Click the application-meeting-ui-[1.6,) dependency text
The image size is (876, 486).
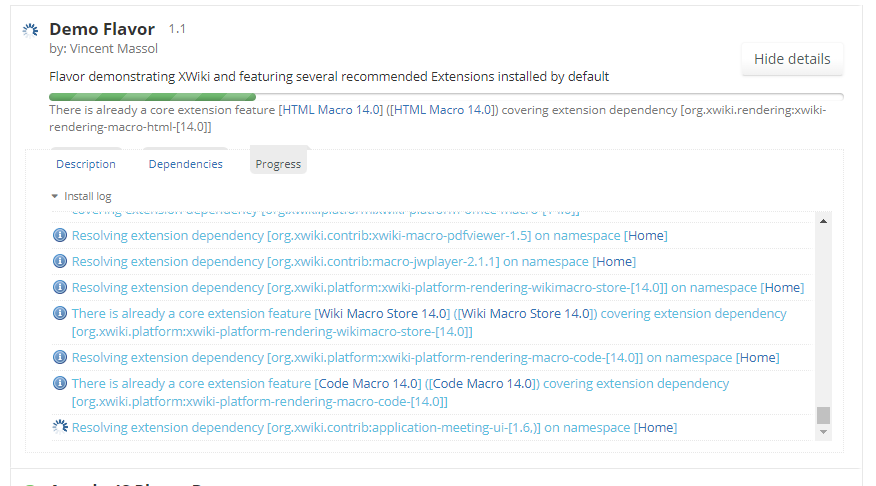coord(404,428)
